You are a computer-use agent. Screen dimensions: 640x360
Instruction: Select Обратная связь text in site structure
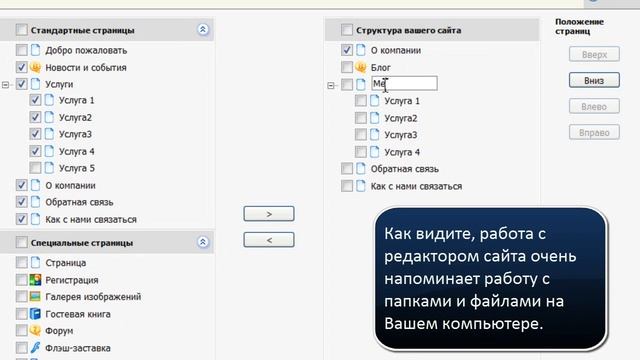(404, 169)
